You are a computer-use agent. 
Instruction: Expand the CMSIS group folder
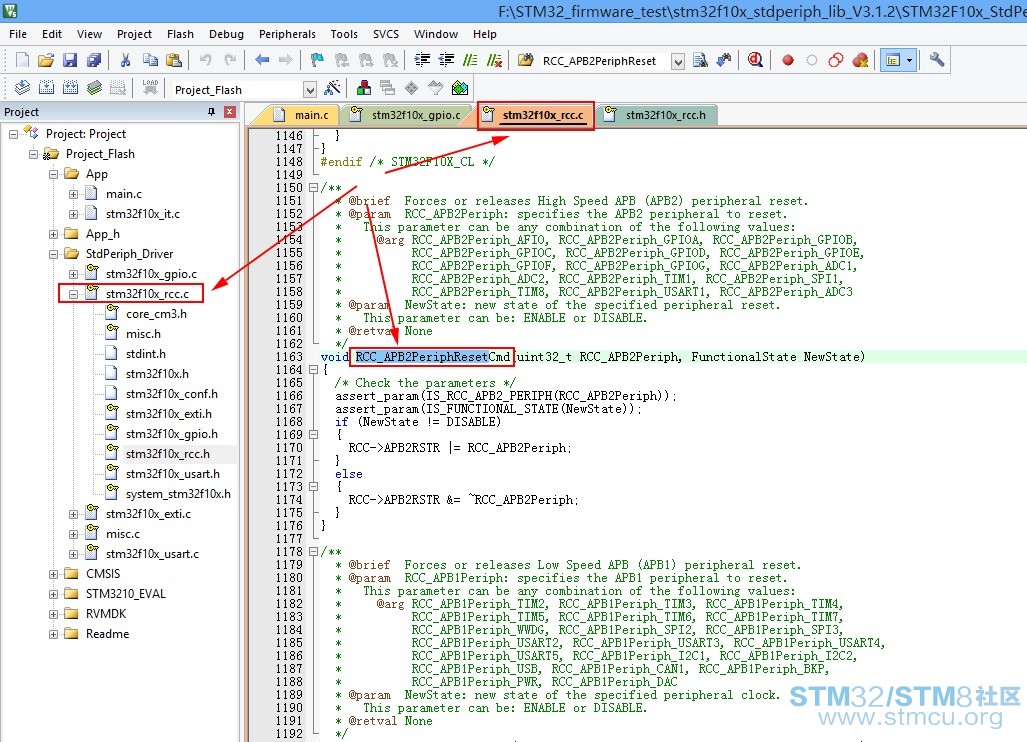click(54, 574)
